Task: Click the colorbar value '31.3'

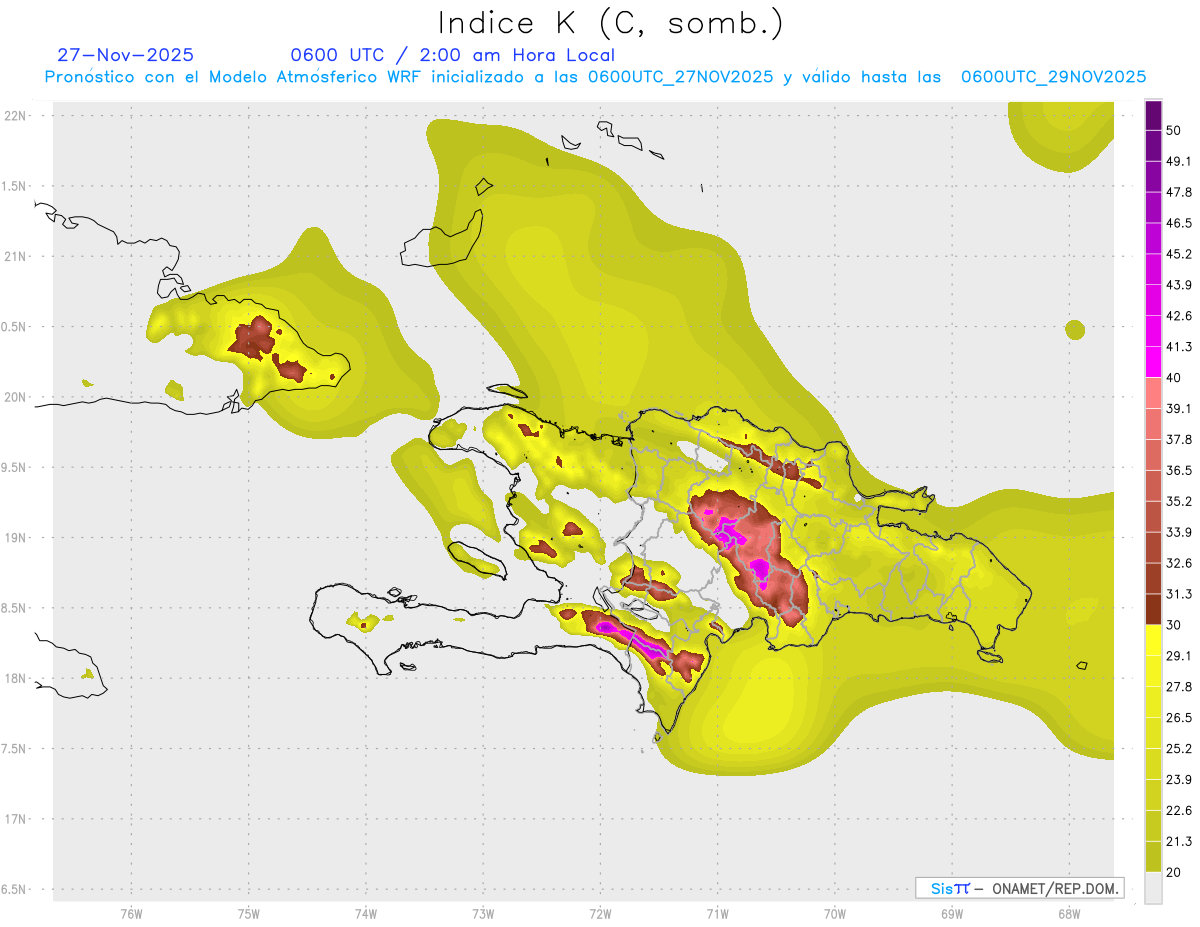Action: tap(1179, 594)
